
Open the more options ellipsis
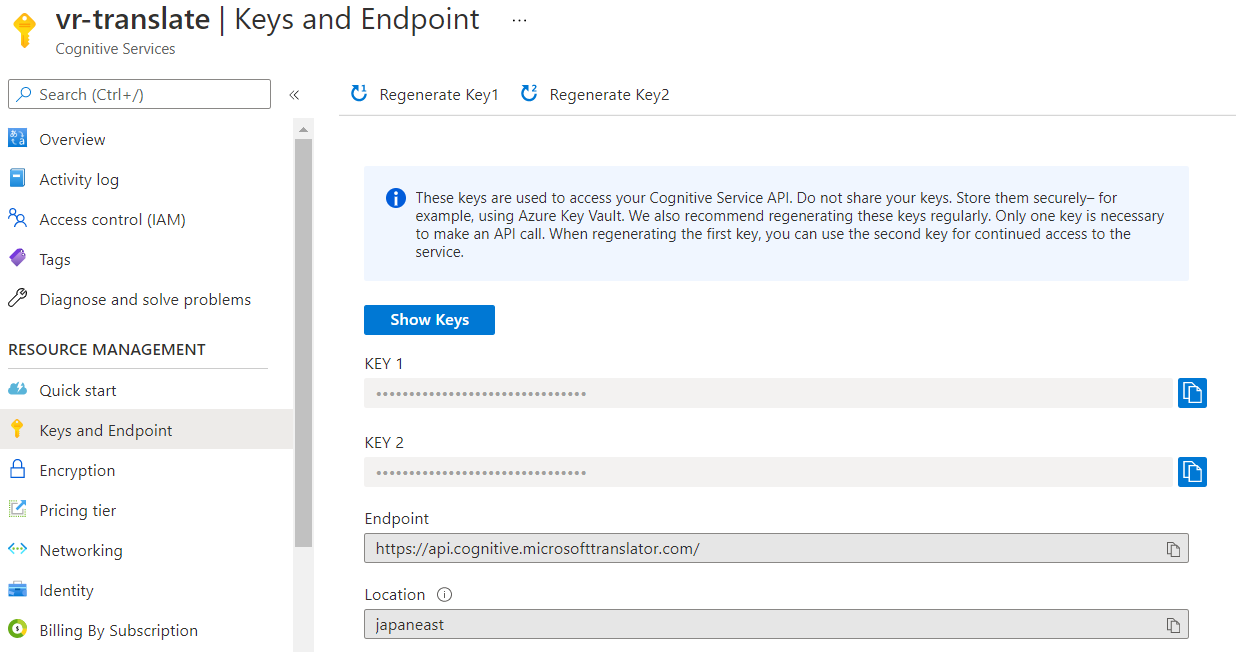tap(519, 20)
